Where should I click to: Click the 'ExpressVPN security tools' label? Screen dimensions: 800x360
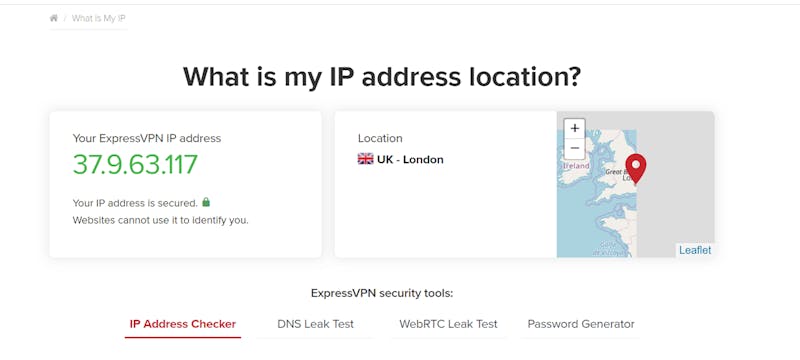(x=382, y=293)
